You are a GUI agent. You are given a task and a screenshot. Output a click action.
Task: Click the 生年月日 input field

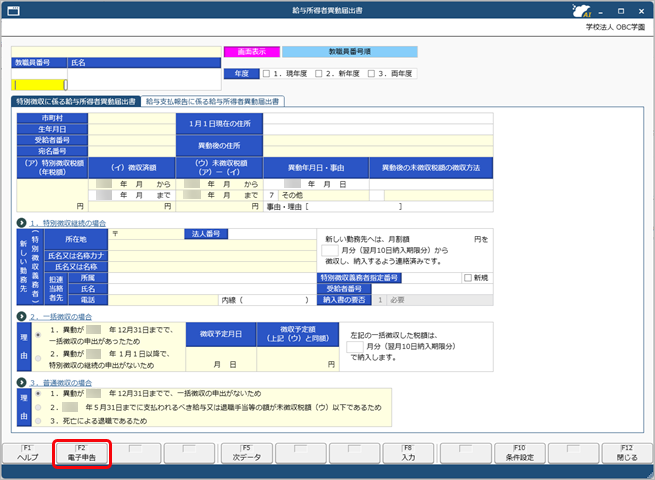[x=132, y=129]
